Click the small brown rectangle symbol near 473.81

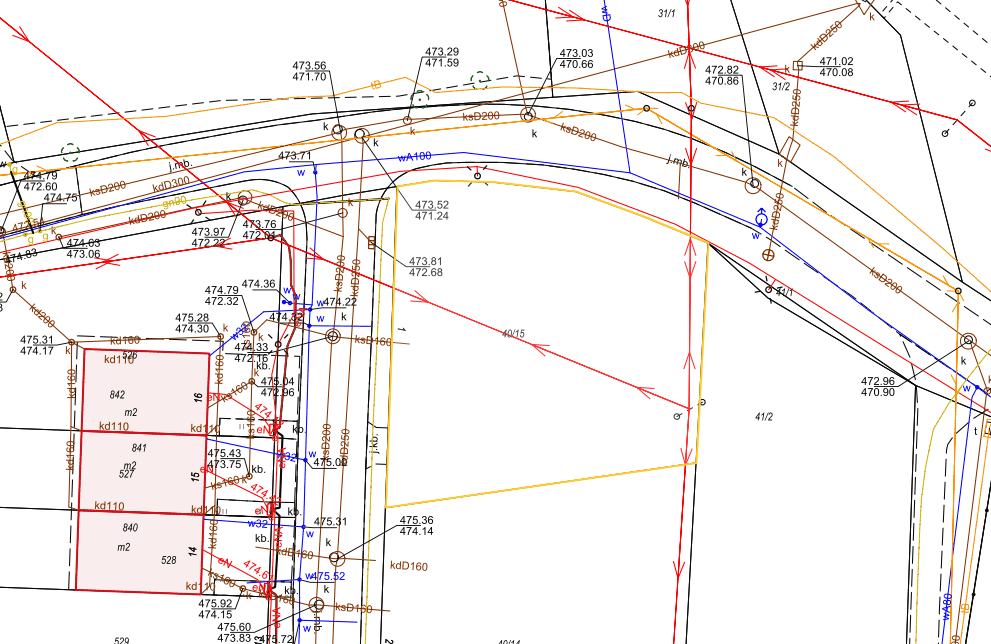372,242
